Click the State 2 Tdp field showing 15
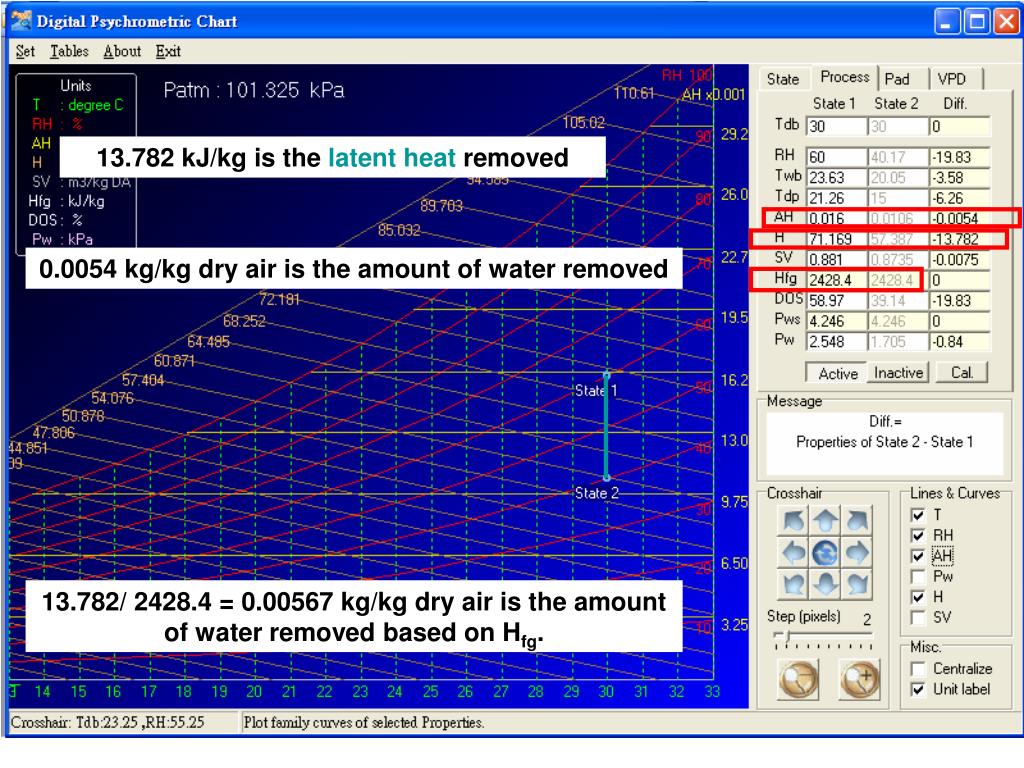 (x=898, y=198)
